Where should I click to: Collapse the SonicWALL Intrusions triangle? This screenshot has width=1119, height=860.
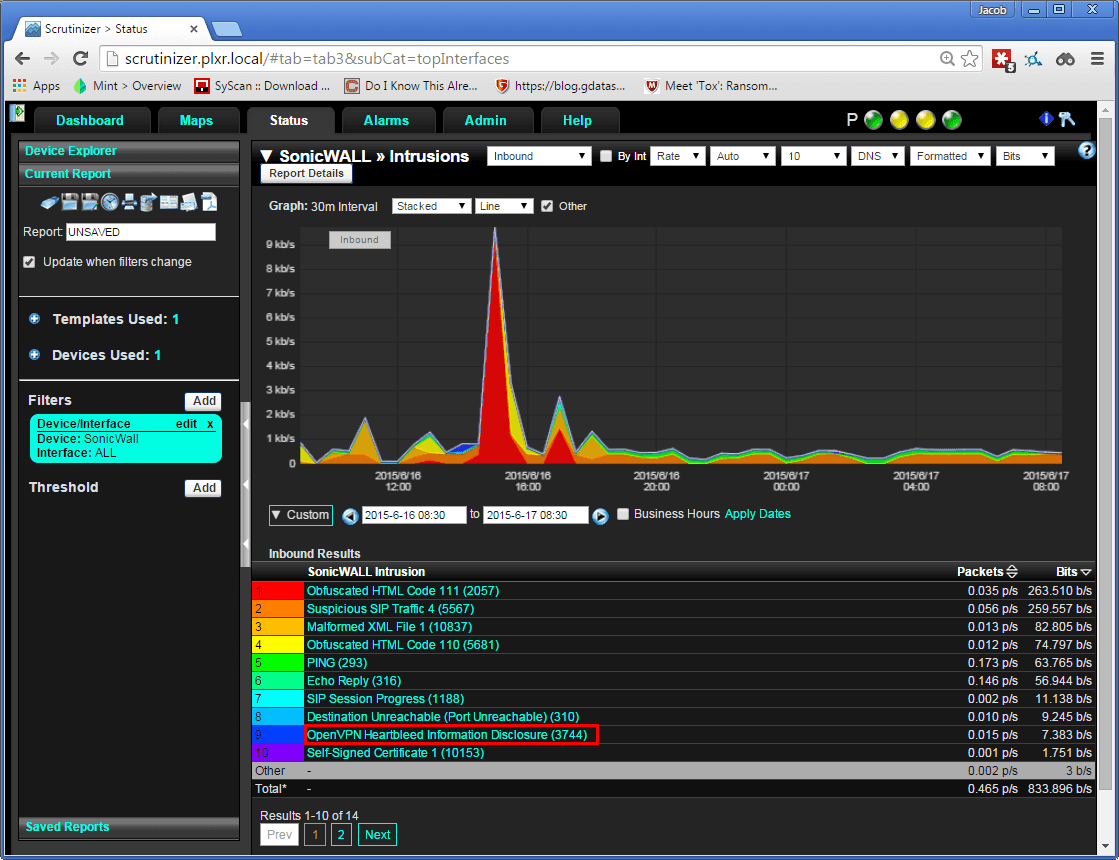[267, 156]
